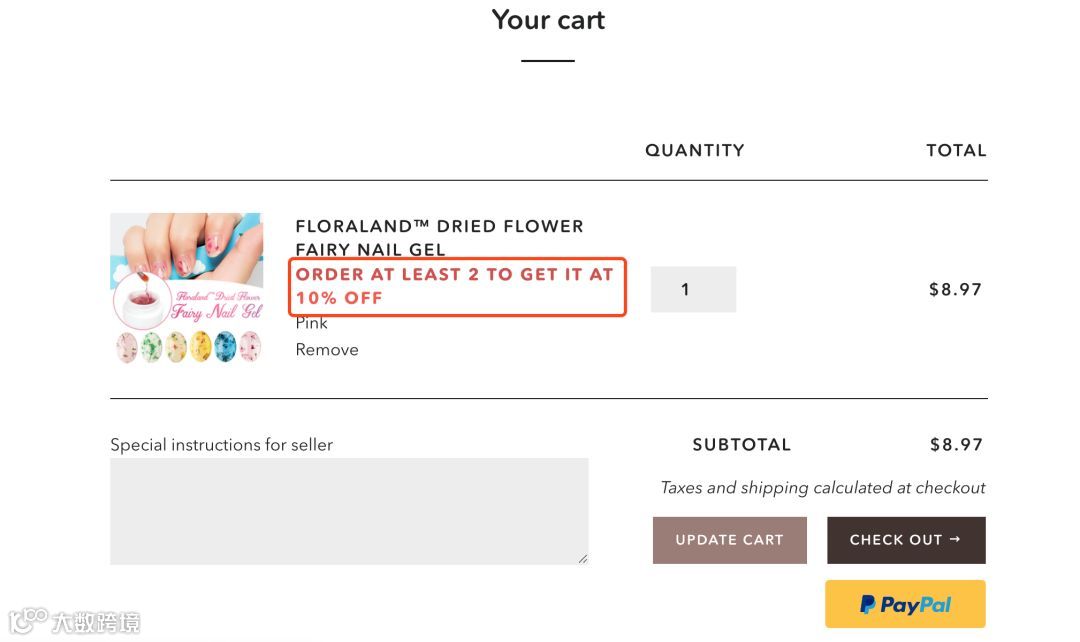Viewport: 1080px width, 642px height.
Task: Click the taxes and shipping note
Action: tap(822, 488)
